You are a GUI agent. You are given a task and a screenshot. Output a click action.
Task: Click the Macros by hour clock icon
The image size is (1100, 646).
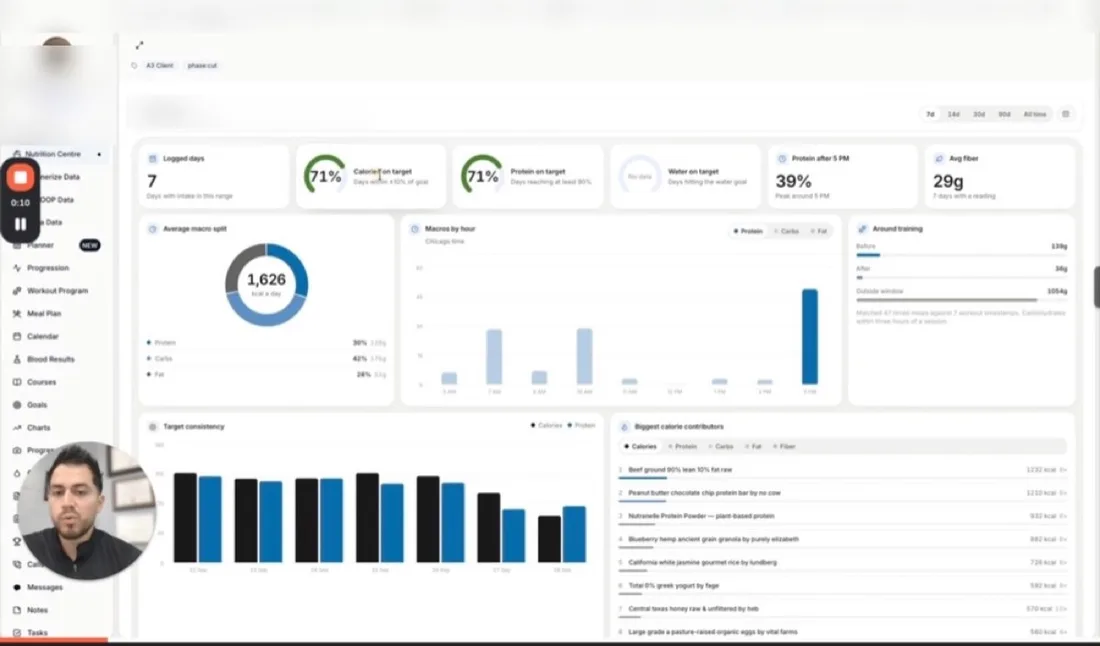[x=415, y=229]
